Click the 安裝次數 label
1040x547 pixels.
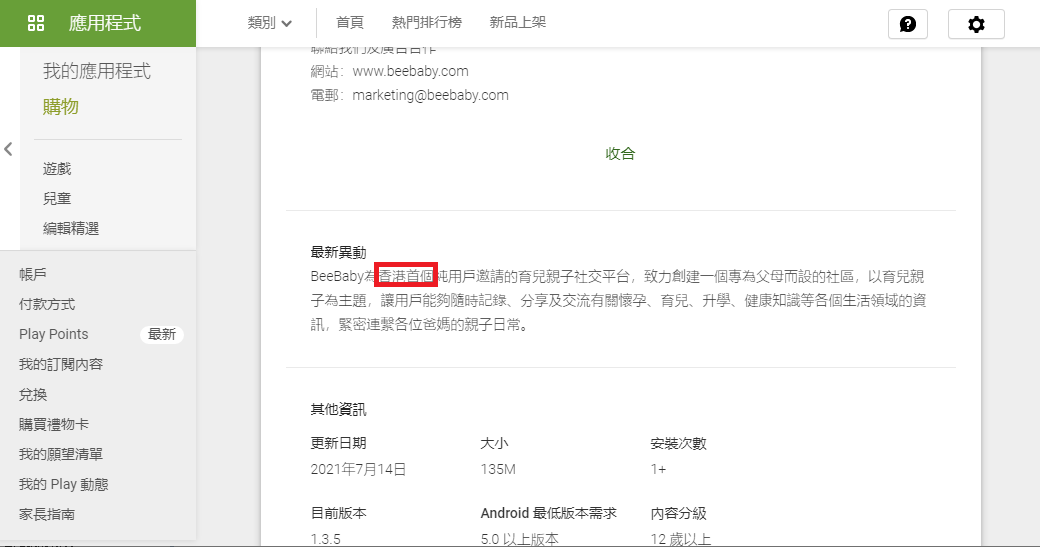coord(679,444)
